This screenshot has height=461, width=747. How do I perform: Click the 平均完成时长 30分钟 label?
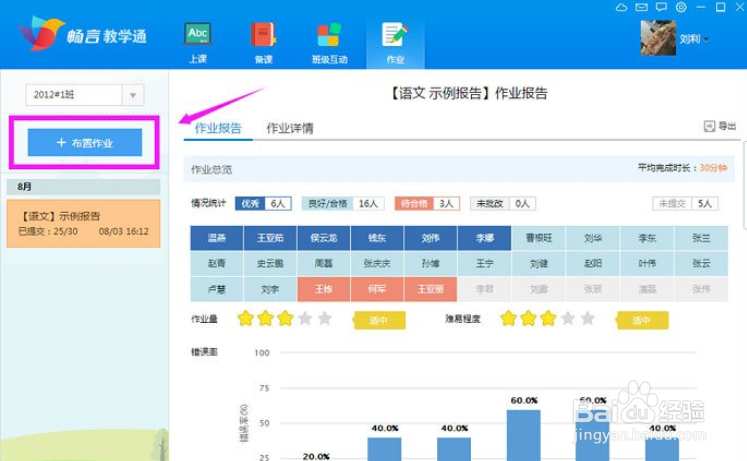click(682, 168)
